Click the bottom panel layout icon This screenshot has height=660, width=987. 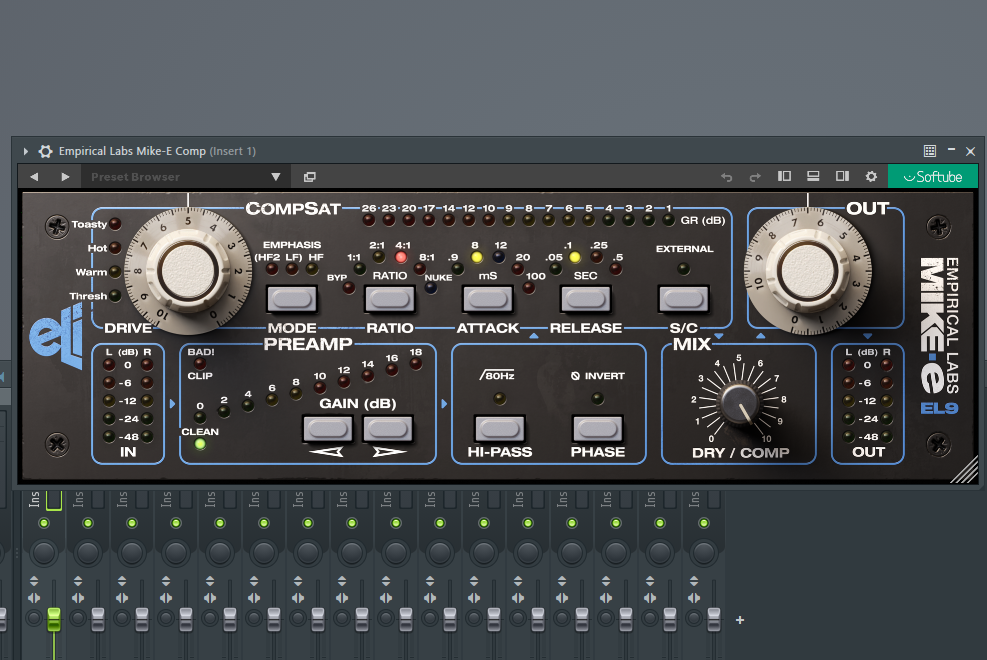[813, 176]
